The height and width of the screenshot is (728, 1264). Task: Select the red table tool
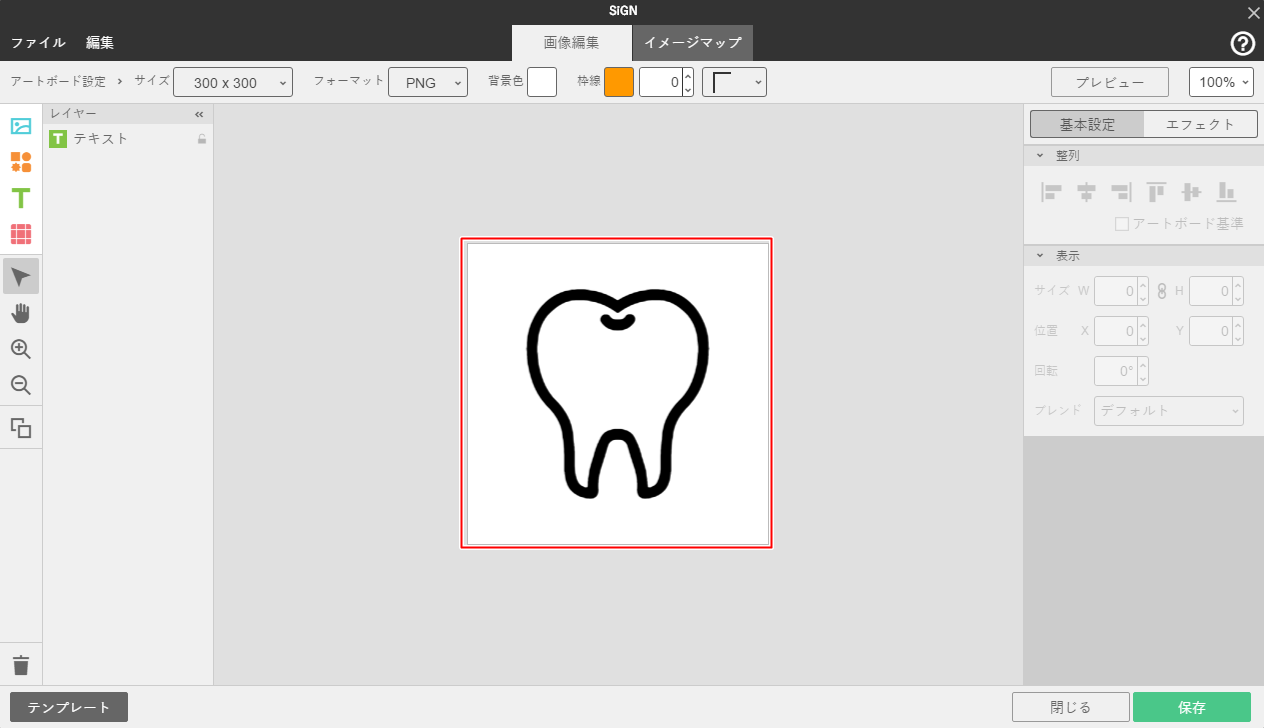pos(21,234)
